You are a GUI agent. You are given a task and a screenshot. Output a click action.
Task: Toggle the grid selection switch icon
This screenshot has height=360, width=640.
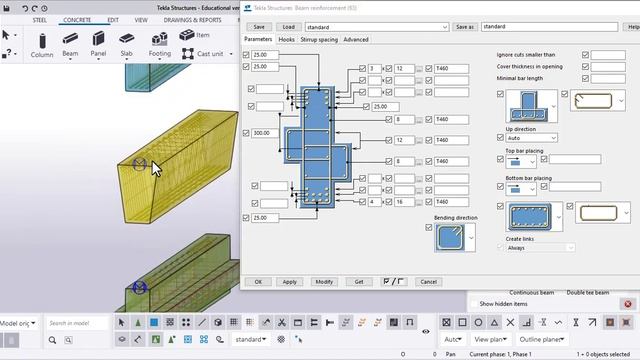click(x=234, y=322)
